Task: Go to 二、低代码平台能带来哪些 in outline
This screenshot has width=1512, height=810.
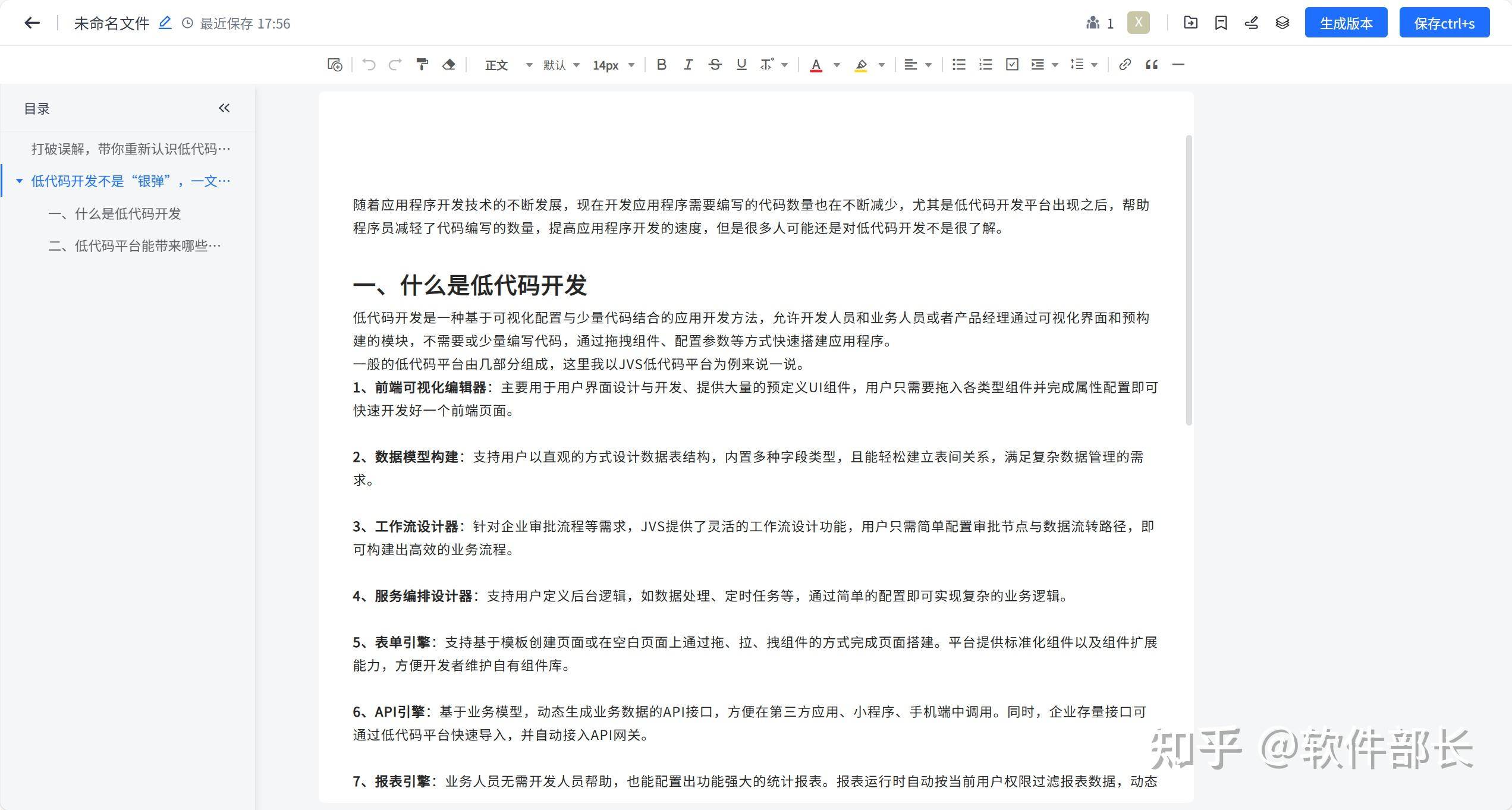Action: (x=135, y=245)
